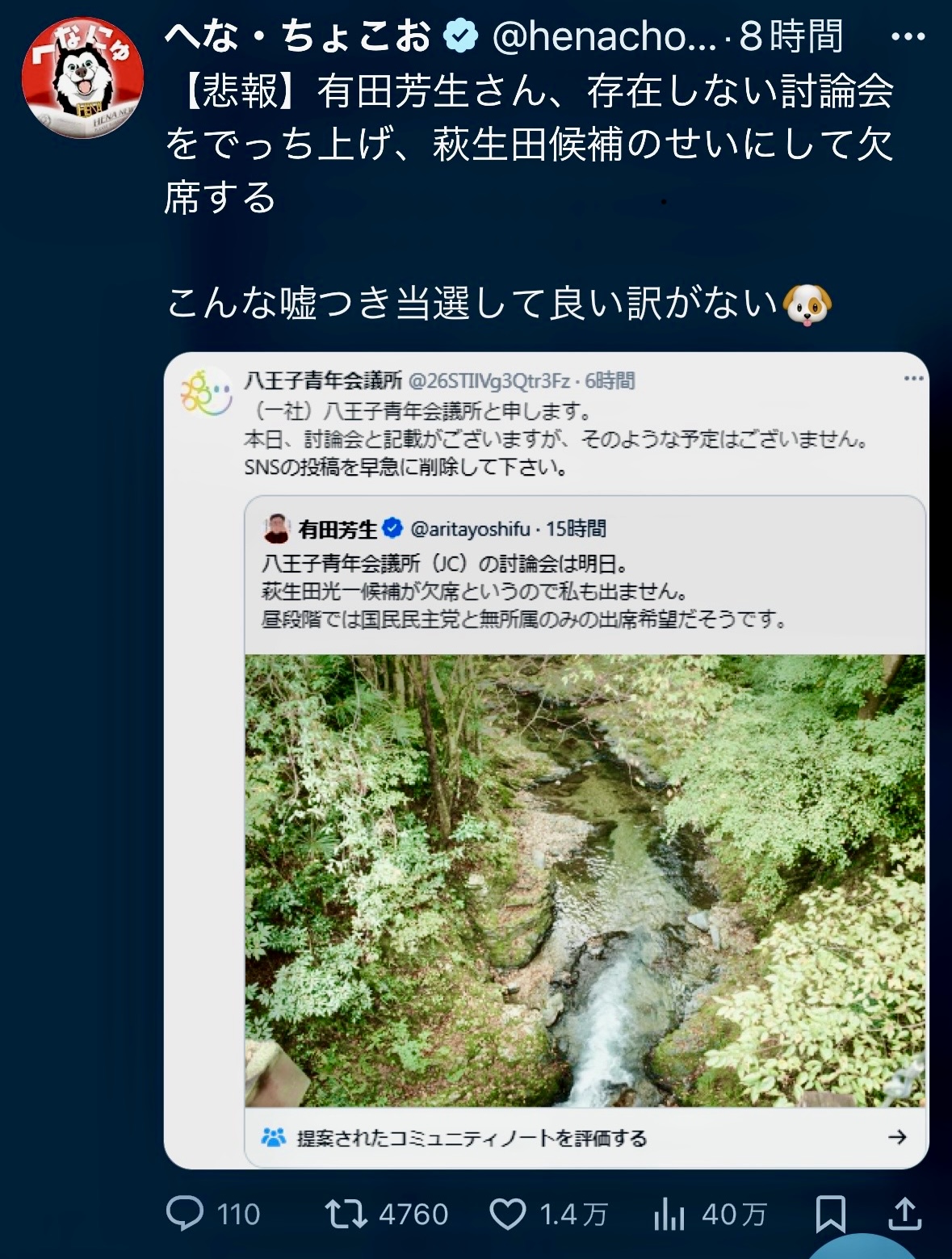Open 八王子青年会議所 profile logo
Screen dimensions: 952x1259
203,390
